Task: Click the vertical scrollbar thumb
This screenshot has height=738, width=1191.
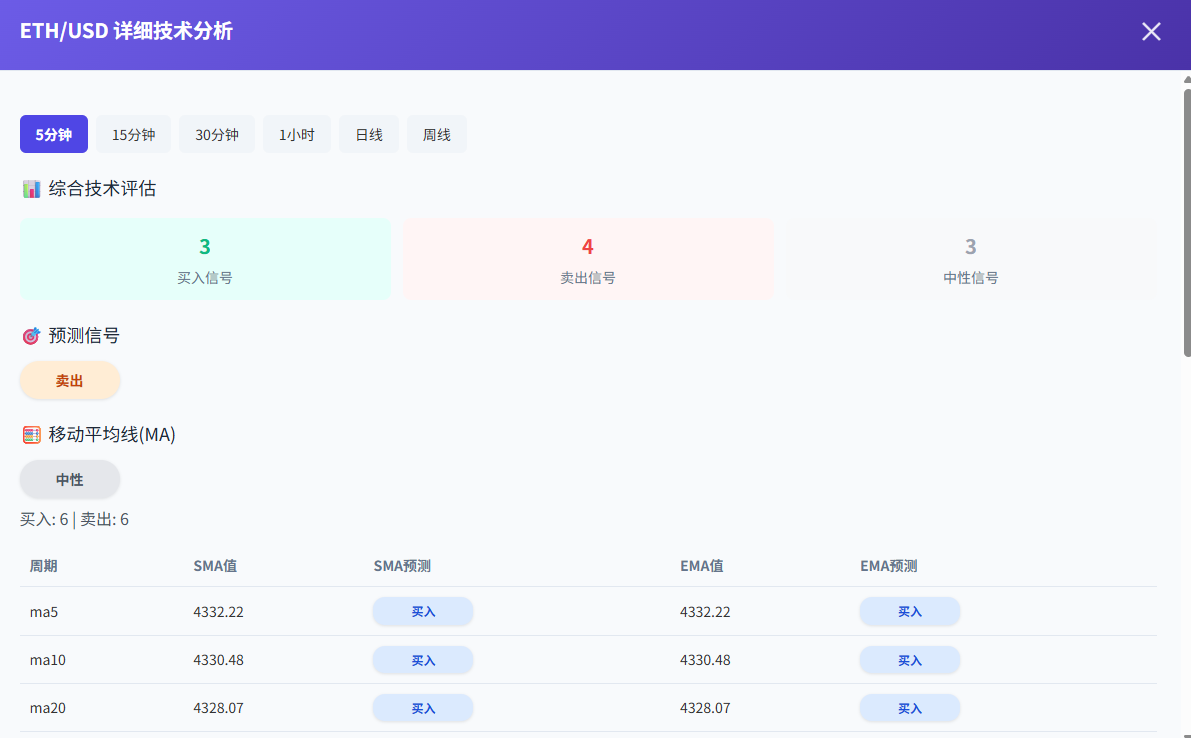Action: pyautogui.click(x=1186, y=220)
